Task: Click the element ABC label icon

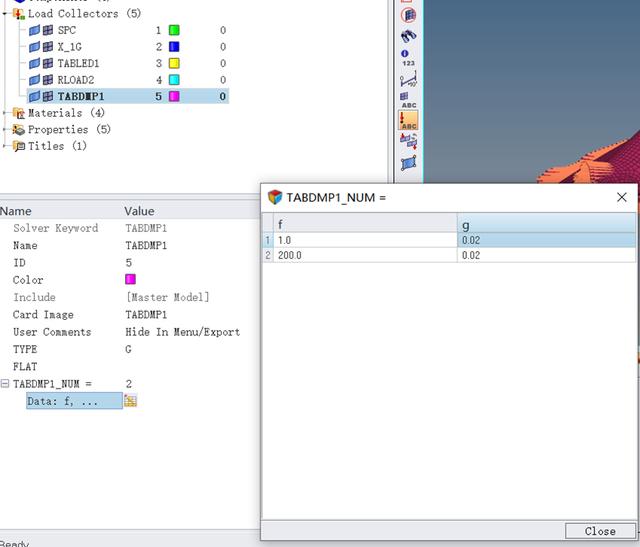Action: pyautogui.click(x=408, y=100)
